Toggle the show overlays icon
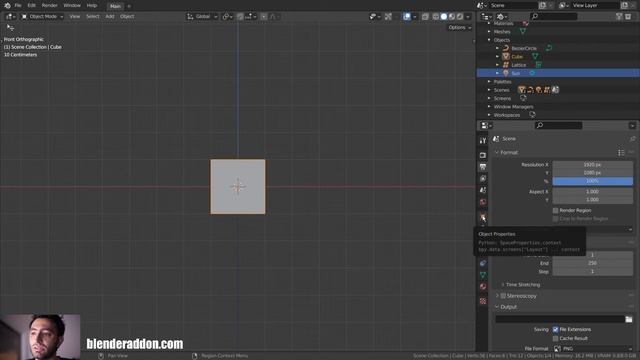Viewport: 640px width, 360px height. tap(407, 16)
